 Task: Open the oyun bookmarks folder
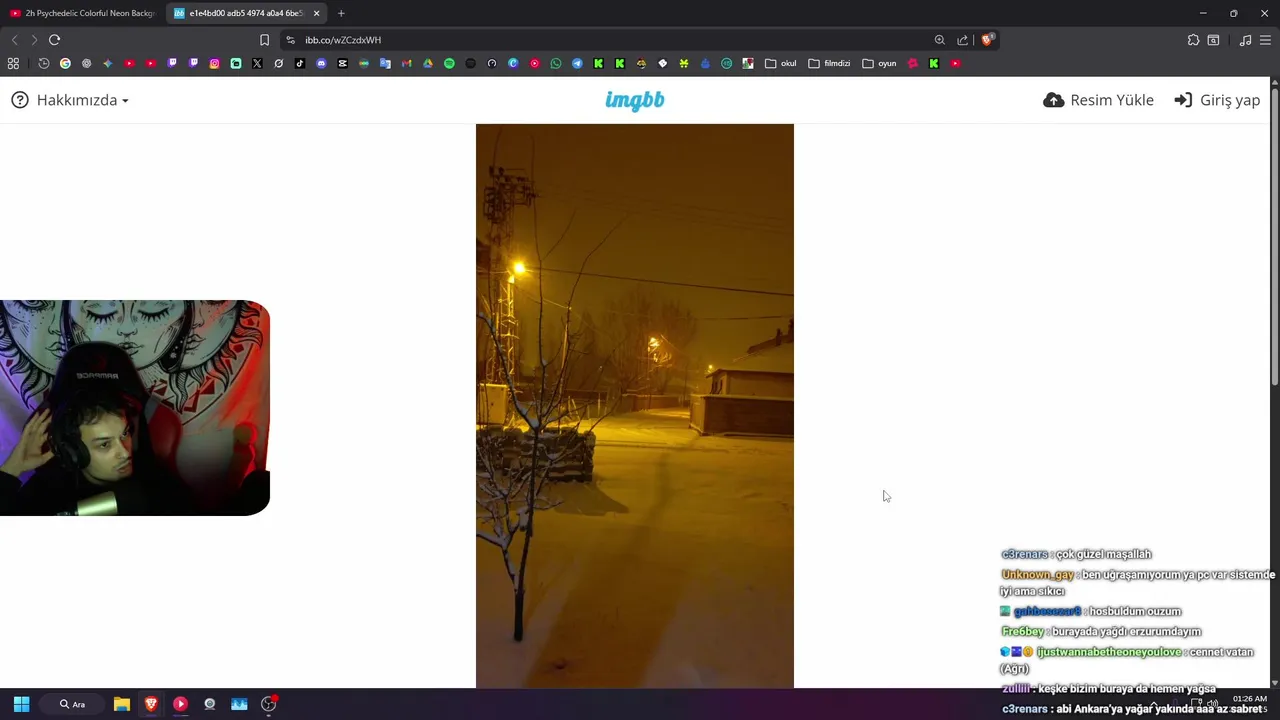(879, 63)
